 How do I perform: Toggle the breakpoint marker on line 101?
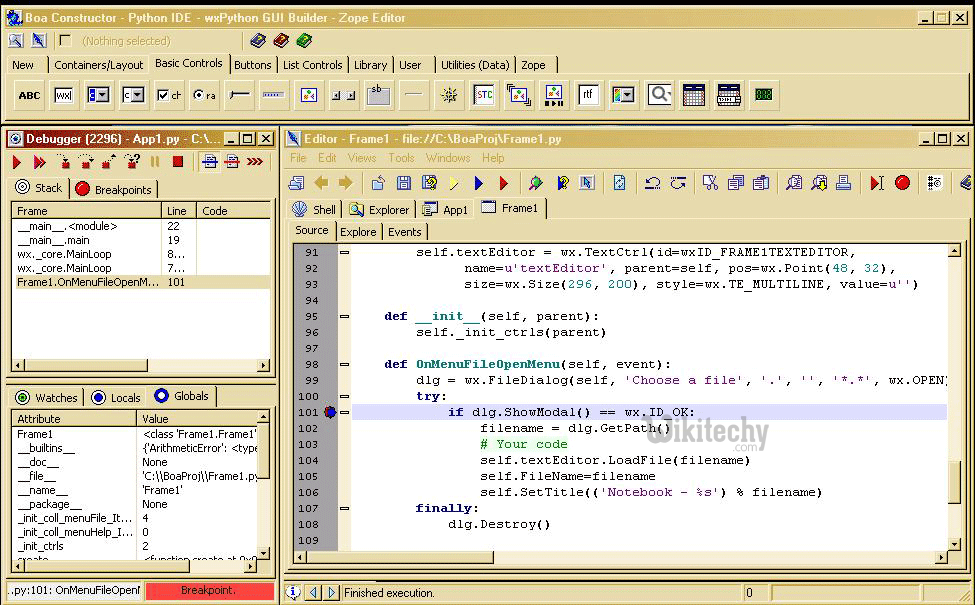[x=331, y=412]
